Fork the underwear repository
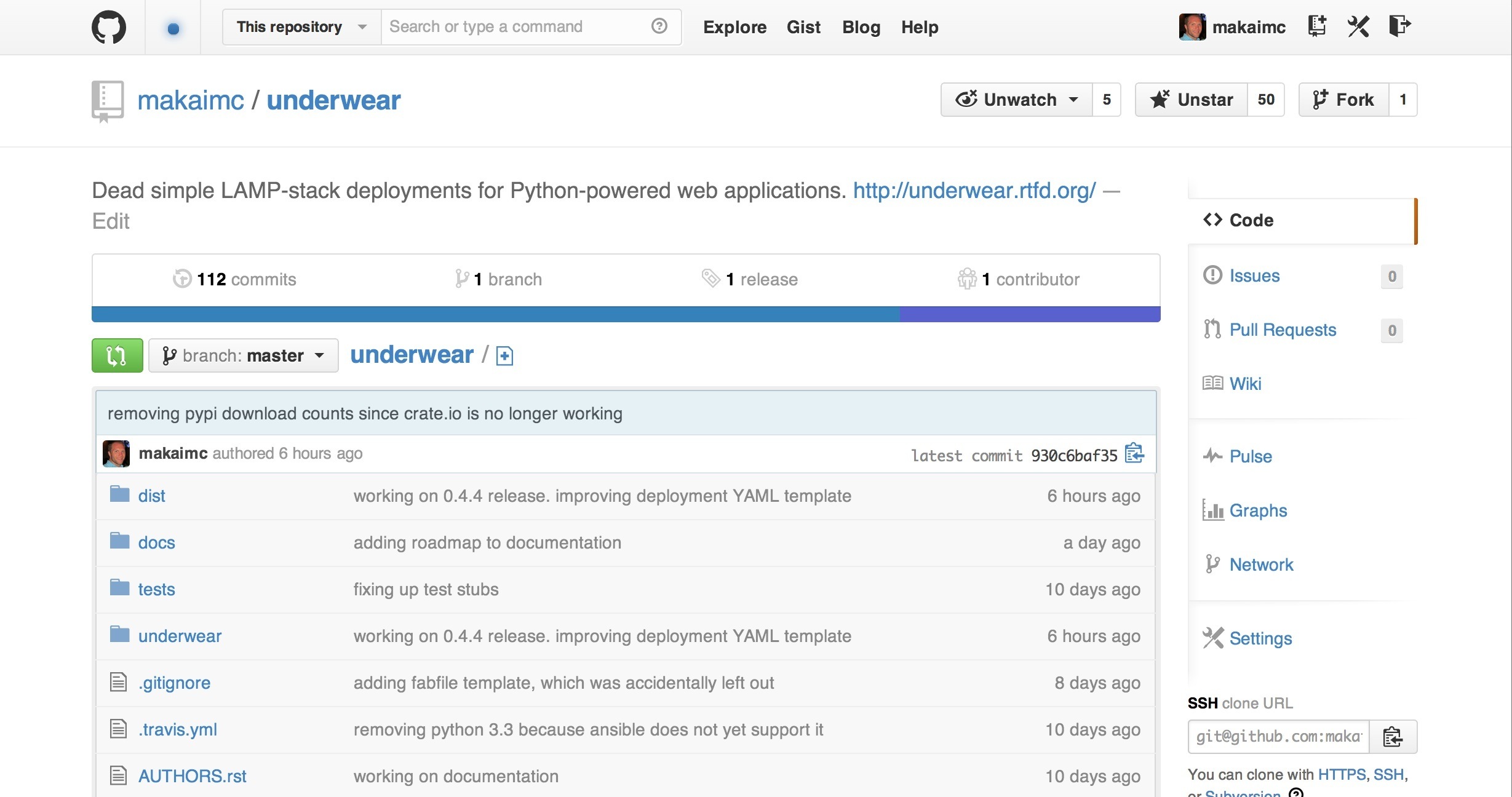The image size is (1512, 797). point(1344,100)
